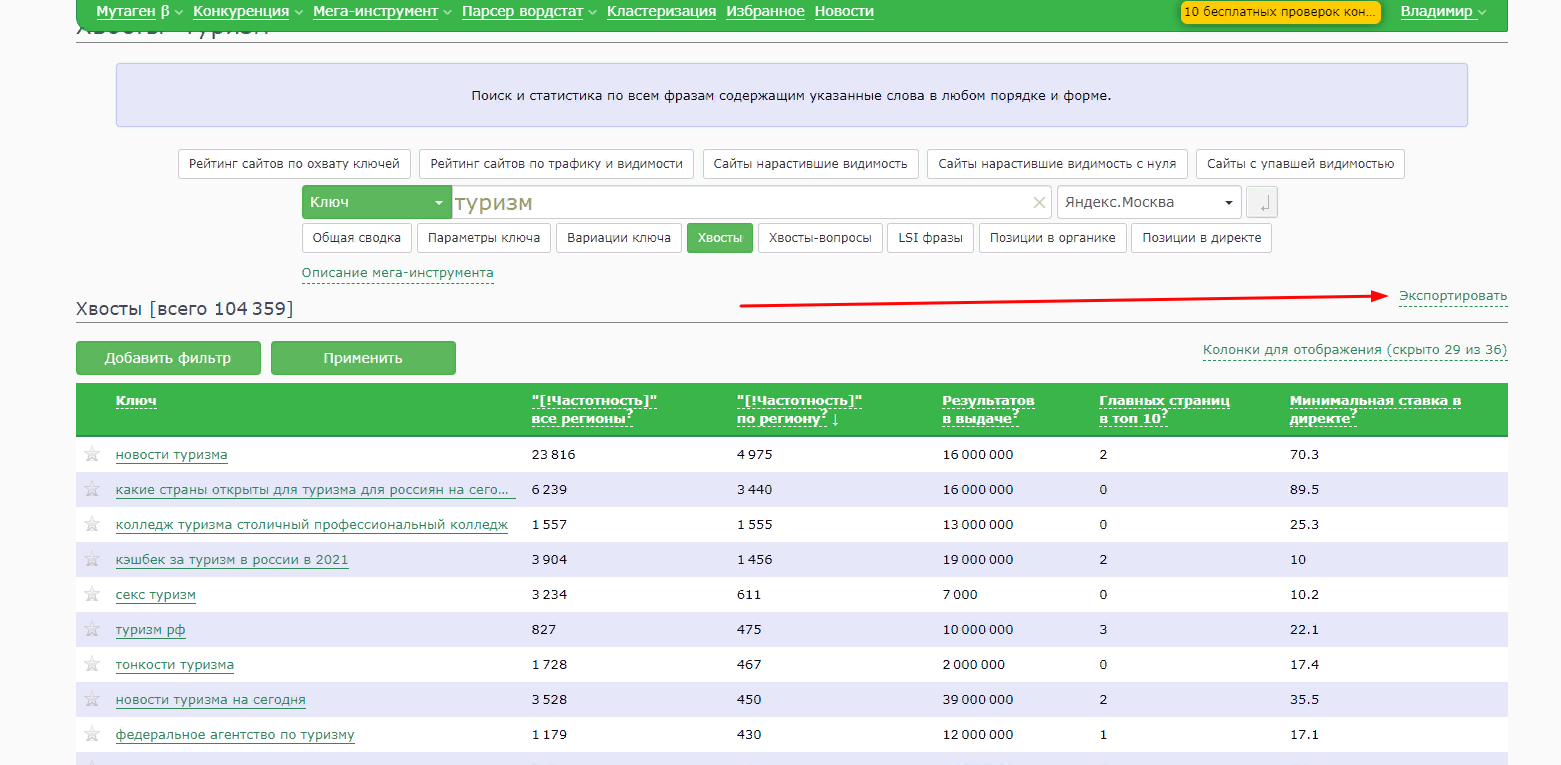
Task: Open Колонки для отображения settings link
Action: coord(1355,350)
